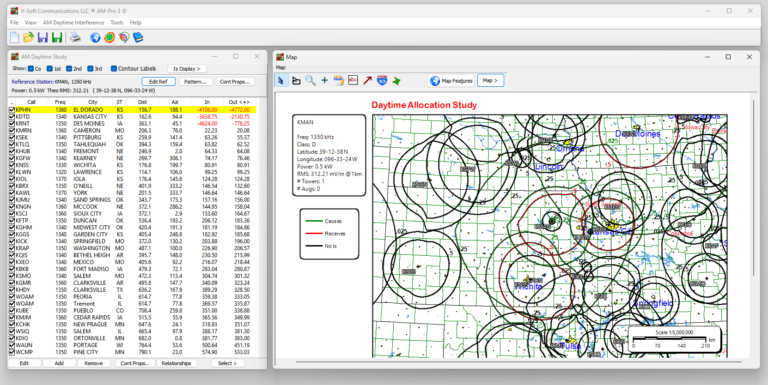Viewport: 768px width, 385px height.
Task: Select the KSEK PITTSBURG row
Action: (x=132, y=138)
